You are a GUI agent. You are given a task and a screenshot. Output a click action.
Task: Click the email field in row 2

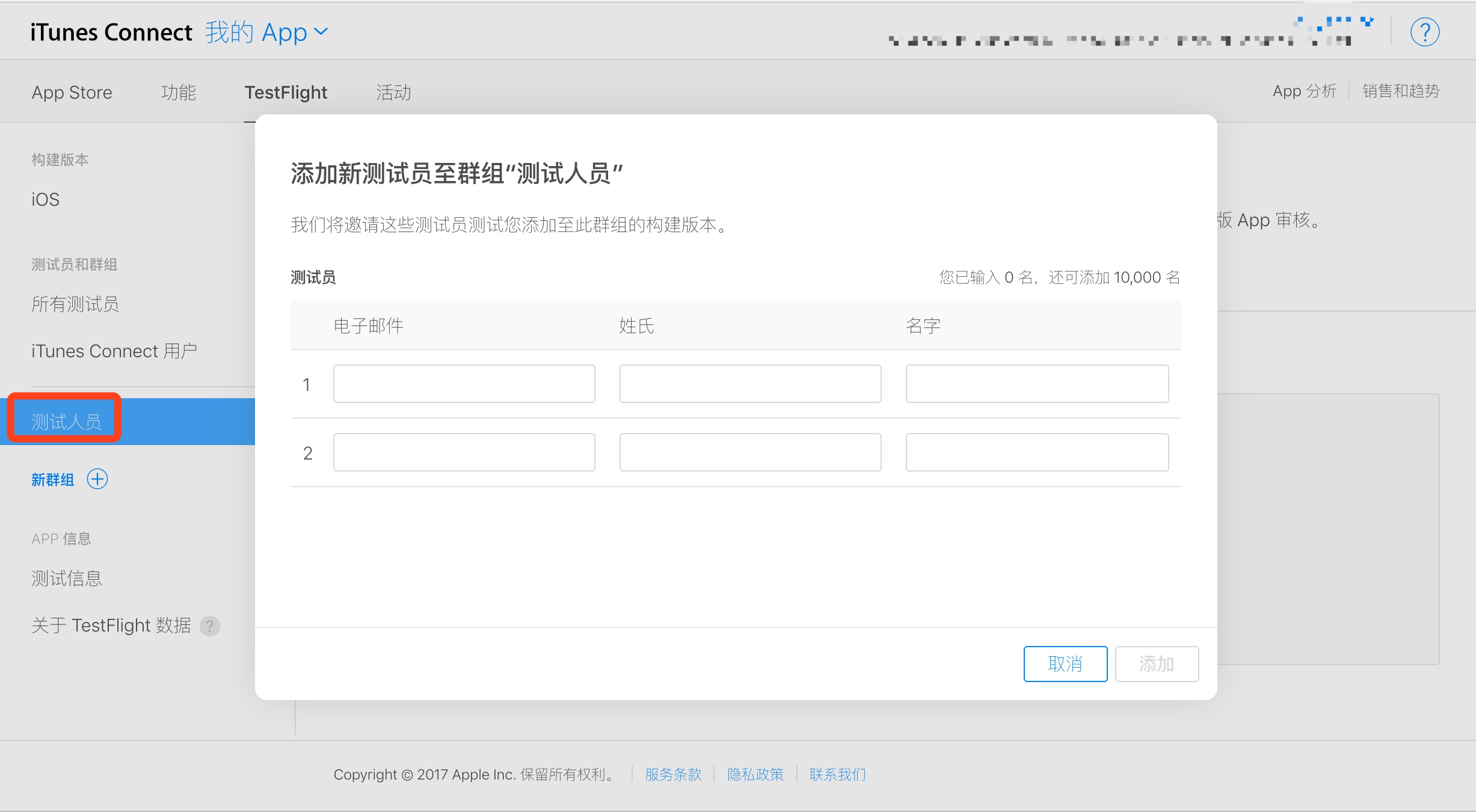(x=464, y=452)
